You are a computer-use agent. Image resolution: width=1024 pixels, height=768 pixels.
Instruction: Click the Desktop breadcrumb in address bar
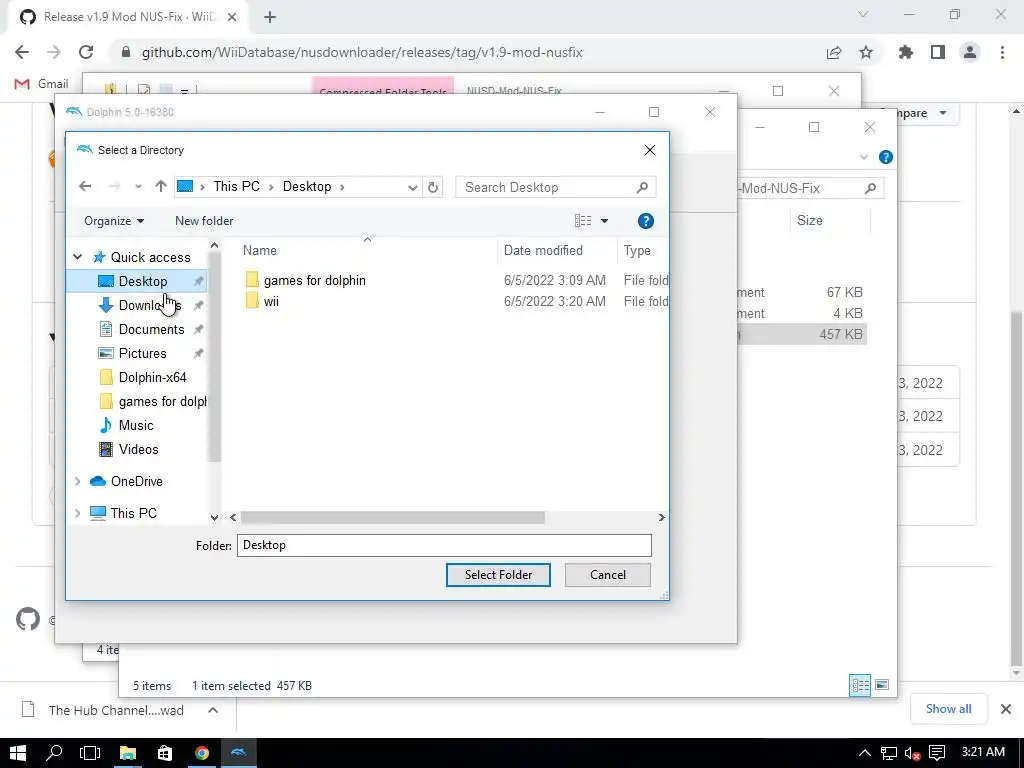pos(306,187)
